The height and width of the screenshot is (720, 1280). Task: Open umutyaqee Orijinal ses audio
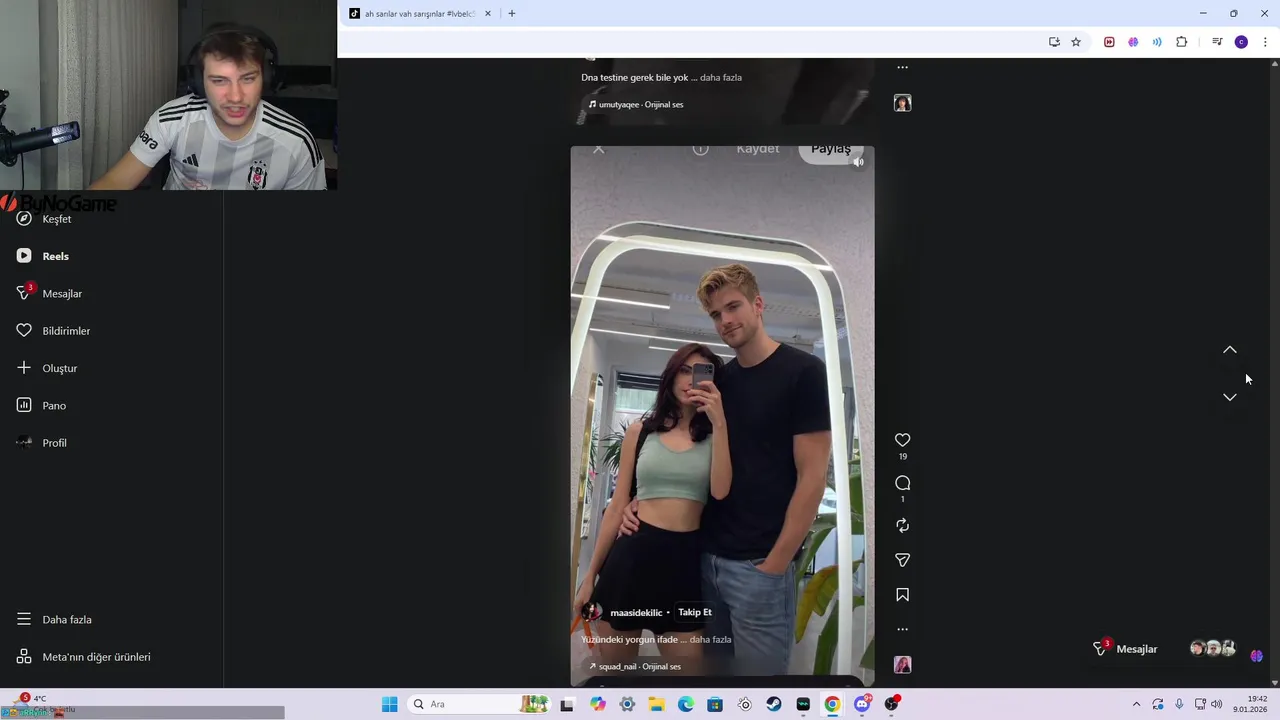click(x=636, y=104)
